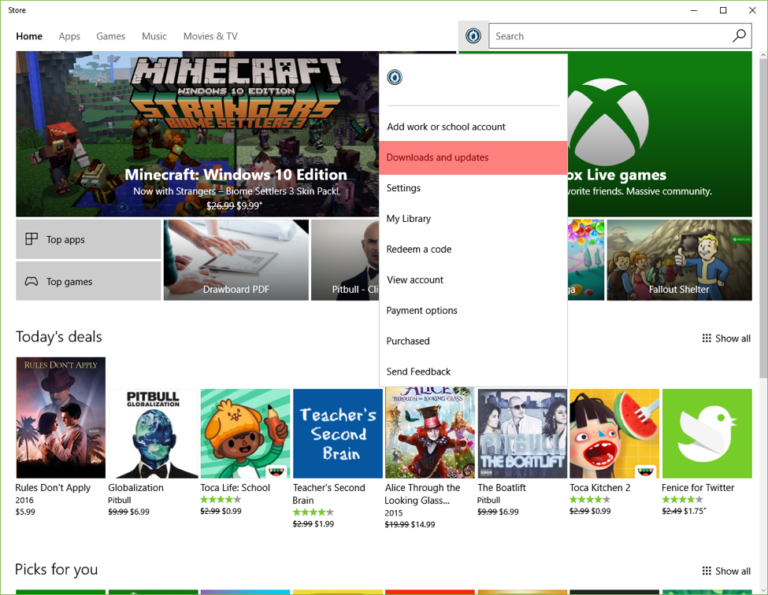Click the grid icon beside Picks for you Show all

tap(706, 571)
